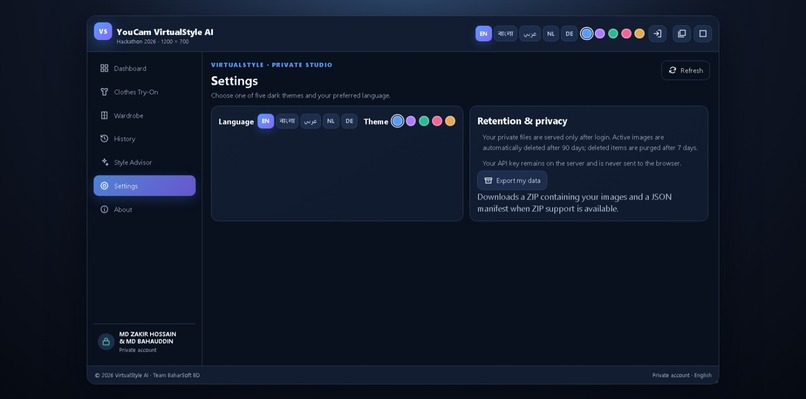Click the 'Private account · English' footer text
The width and height of the screenshot is (806, 399).
pos(682,375)
